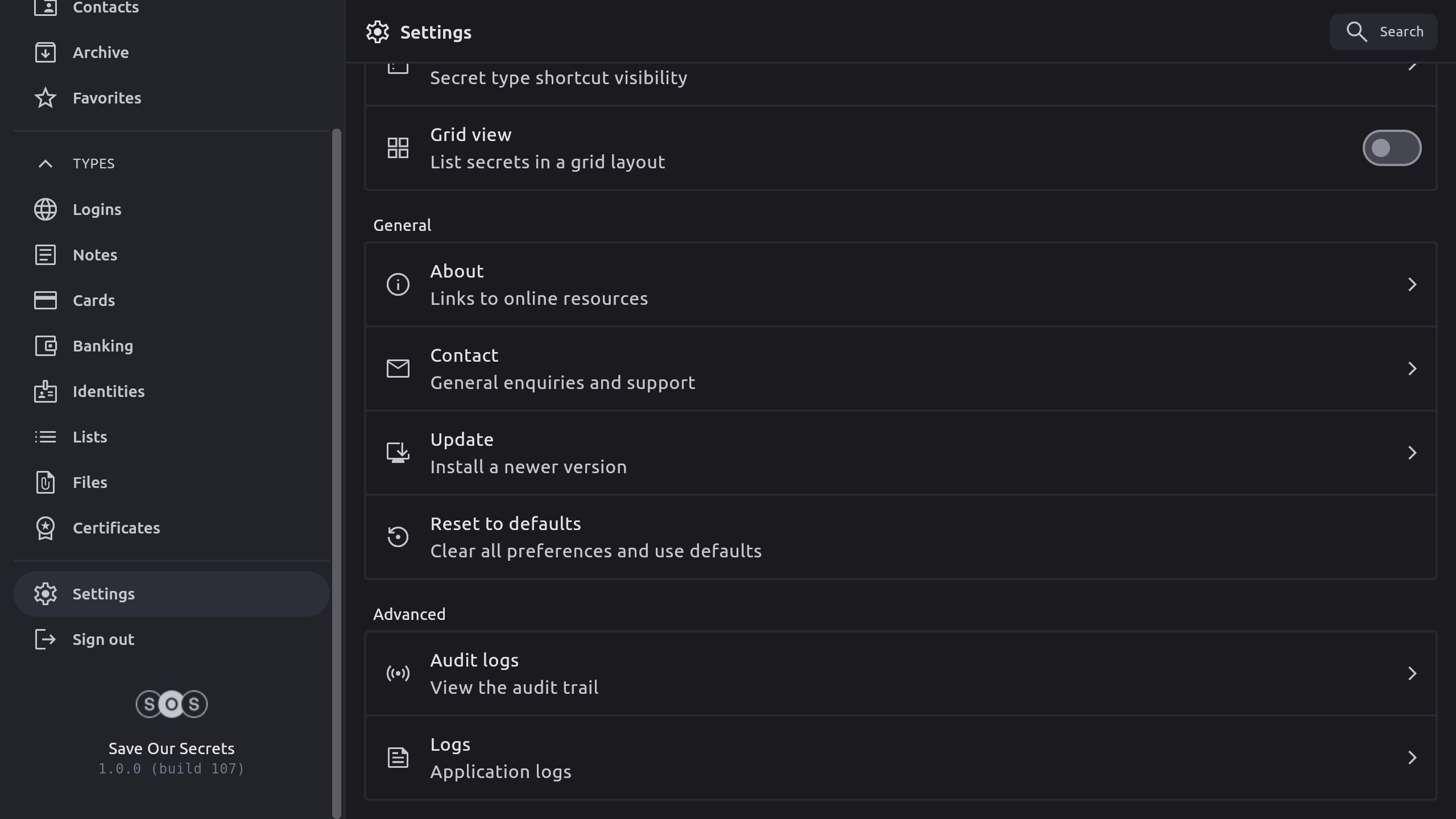Open Contact general enquiries and support
The image size is (1456, 819).
[900, 369]
